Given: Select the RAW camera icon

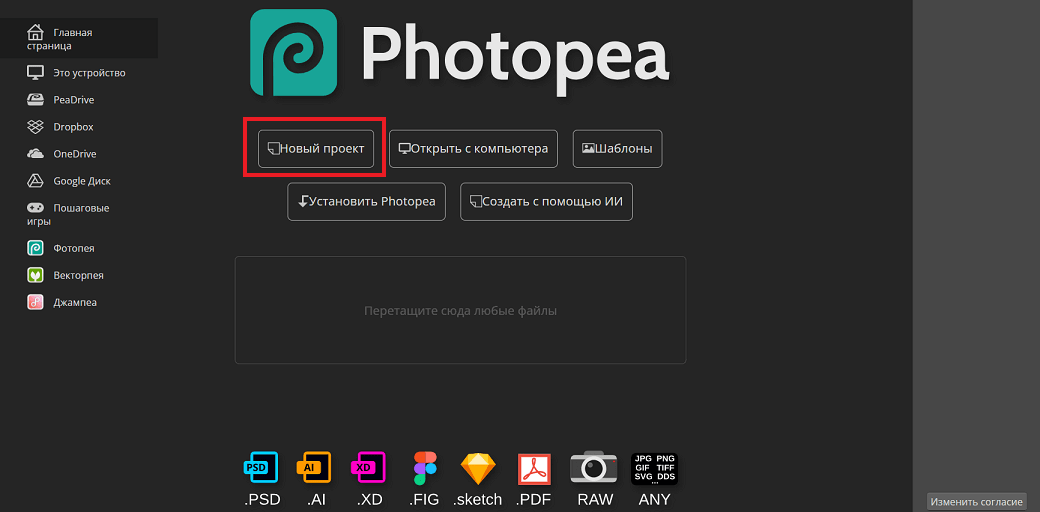Looking at the screenshot, I should click(594, 467).
